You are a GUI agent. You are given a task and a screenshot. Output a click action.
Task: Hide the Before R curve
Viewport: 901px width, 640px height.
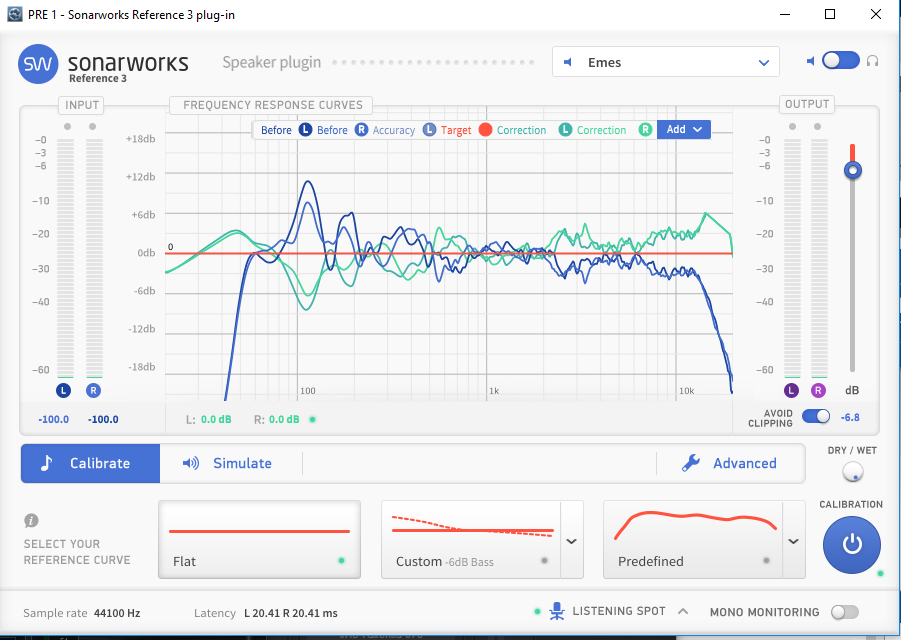(x=361, y=130)
